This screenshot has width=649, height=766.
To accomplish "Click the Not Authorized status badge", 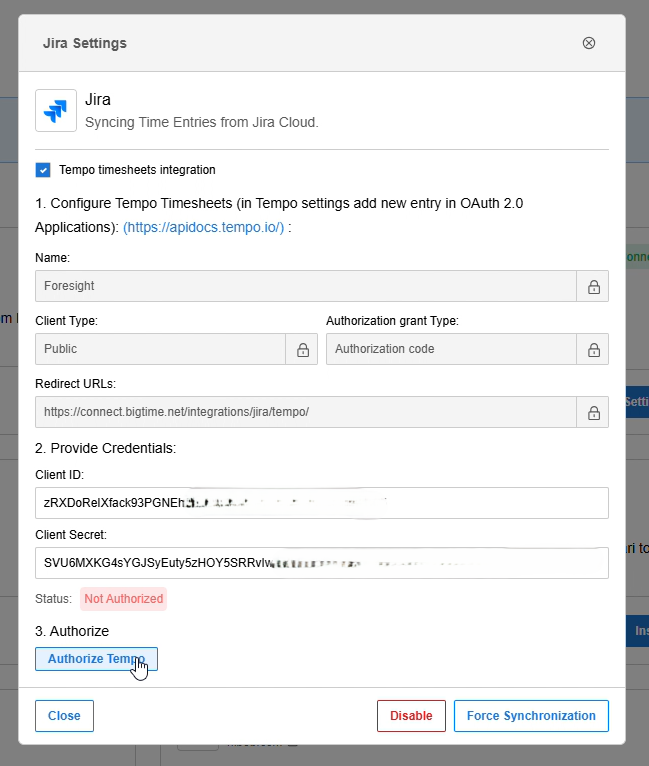I will 124,599.
